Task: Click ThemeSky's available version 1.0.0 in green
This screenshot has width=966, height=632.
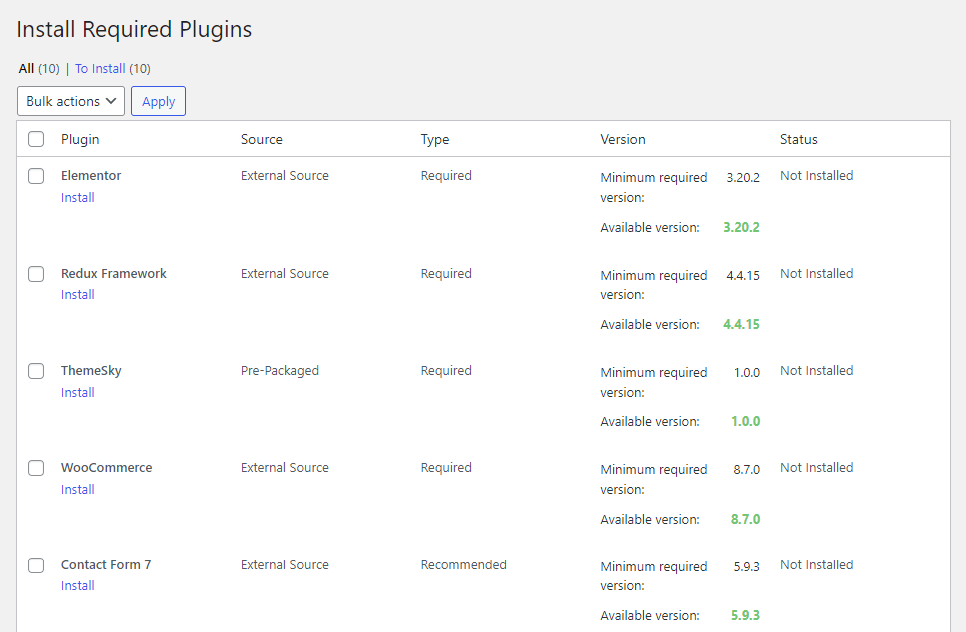Action: (745, 421)
